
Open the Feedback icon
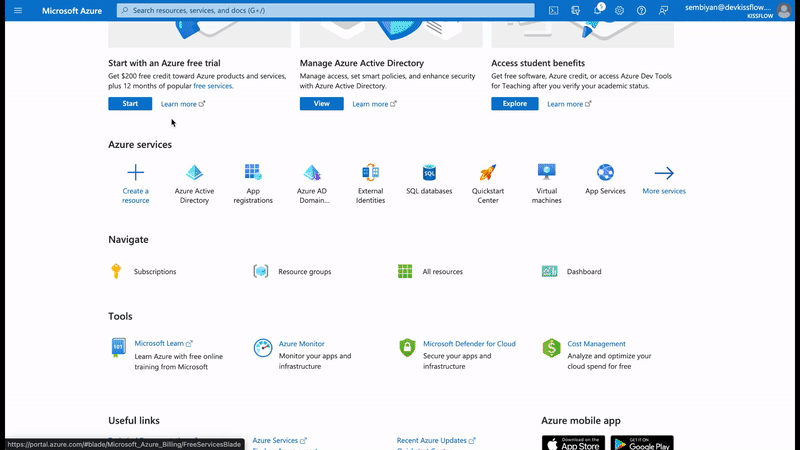click(x=663, y=10)
